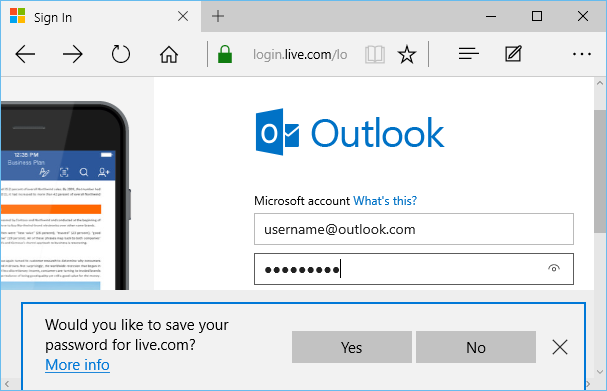Open the More actions ellipsis menu
607x391 pixels.
pos(582,54)
